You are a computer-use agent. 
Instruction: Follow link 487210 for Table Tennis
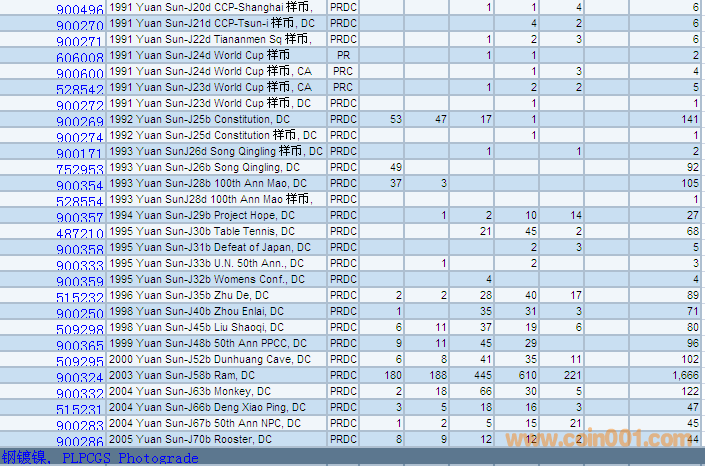pyautogui.click(x=80, y=234)
